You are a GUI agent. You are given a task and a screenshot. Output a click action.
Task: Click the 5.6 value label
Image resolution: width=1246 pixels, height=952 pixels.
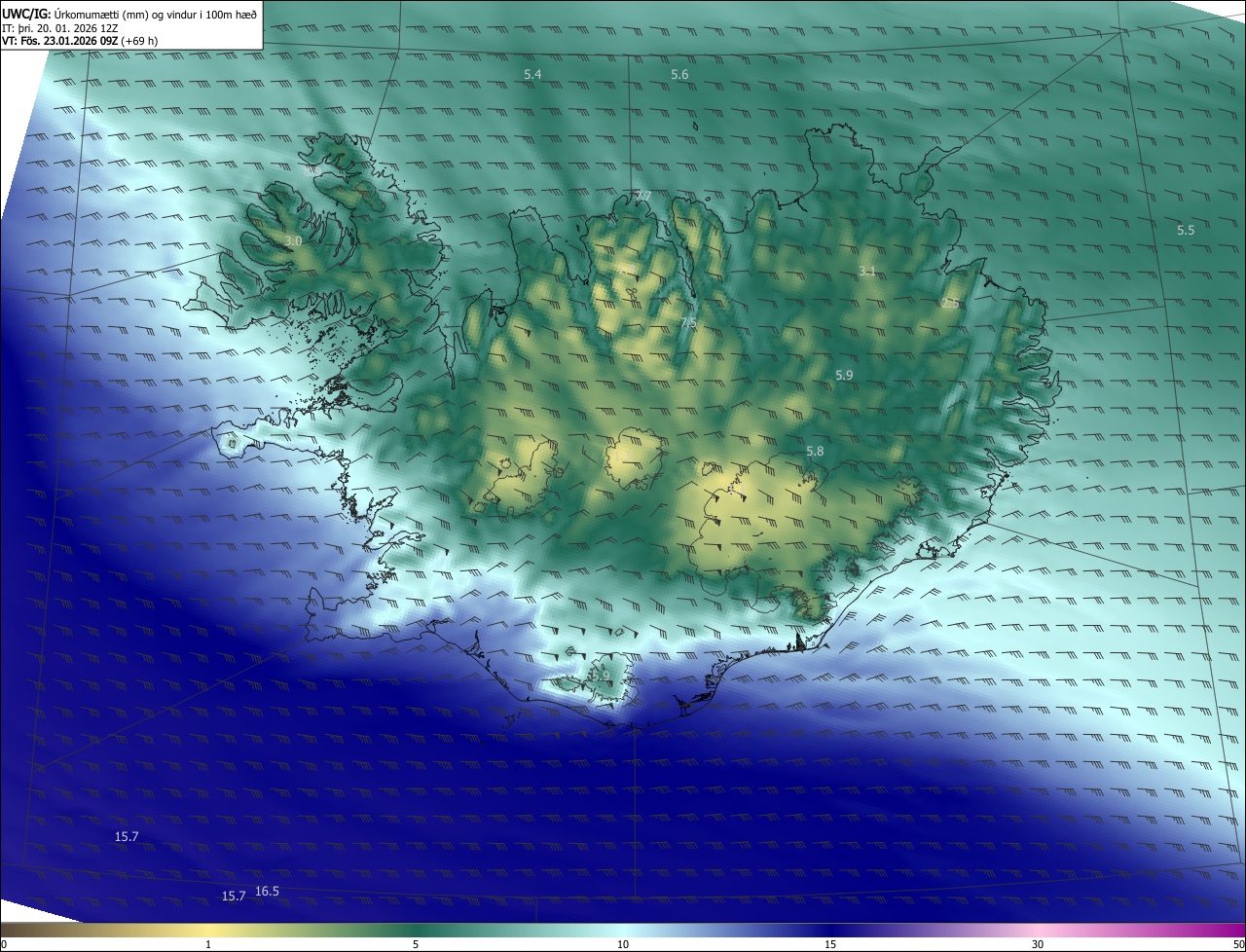[679, 75]
